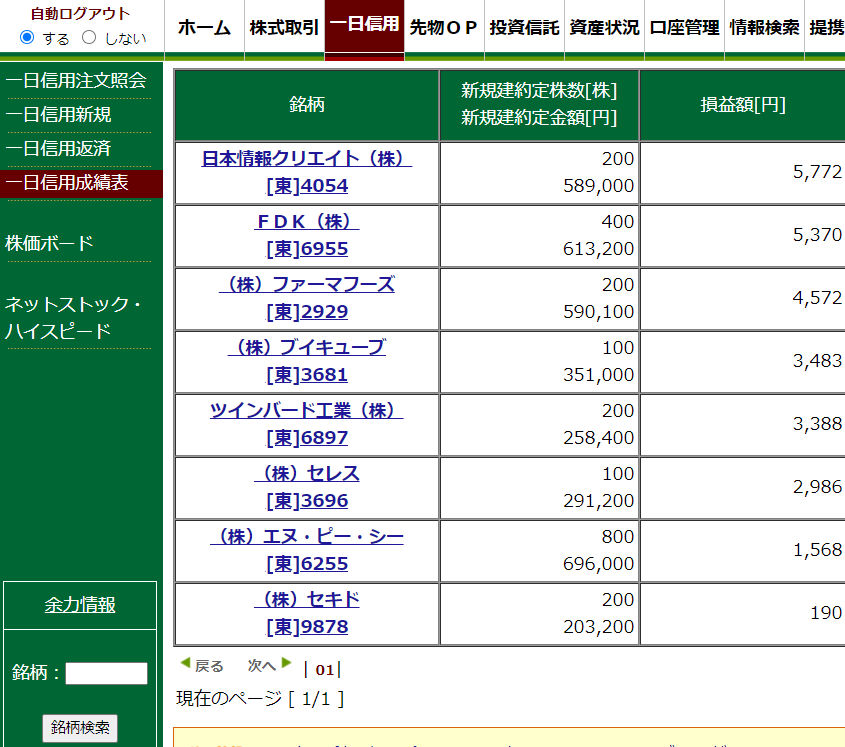
Task: Go to the 先物ＯＰ tab
Action: [444, 27]
